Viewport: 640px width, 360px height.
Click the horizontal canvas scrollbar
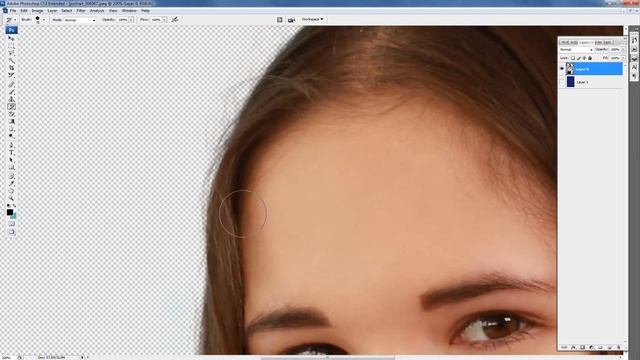click(327, 358)
